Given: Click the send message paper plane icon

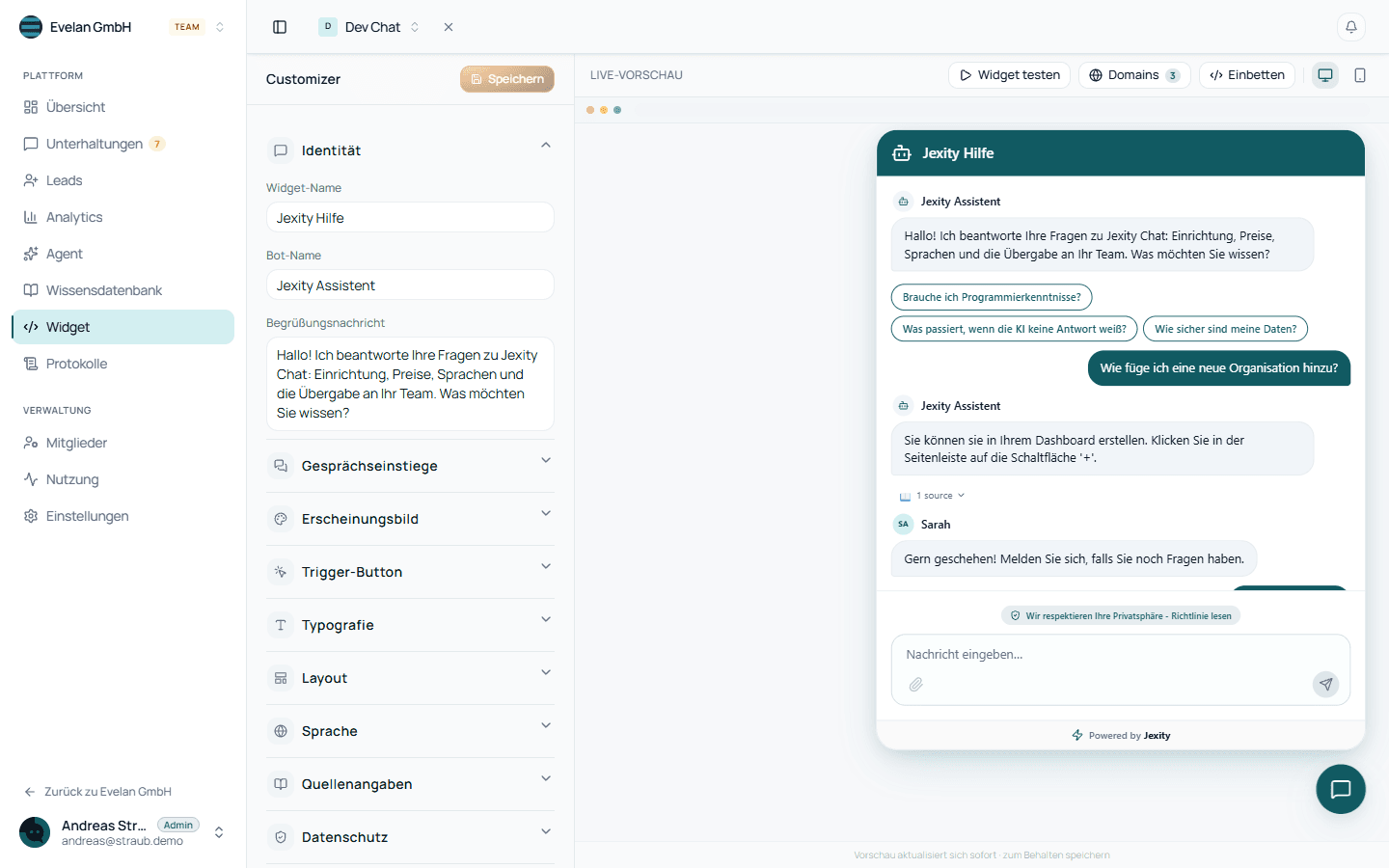Looking at the screenshot, I should click(1326, 684).
